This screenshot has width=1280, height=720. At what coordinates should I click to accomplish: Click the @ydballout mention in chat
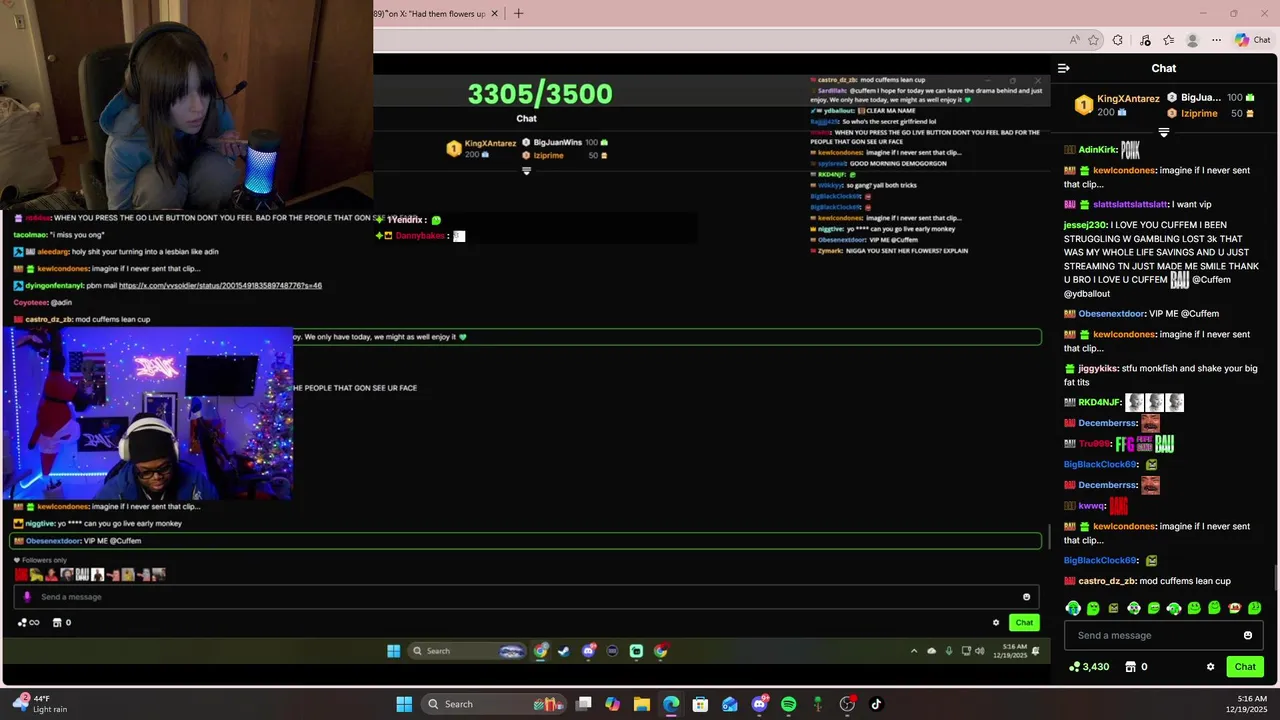tap(1087, 294)
